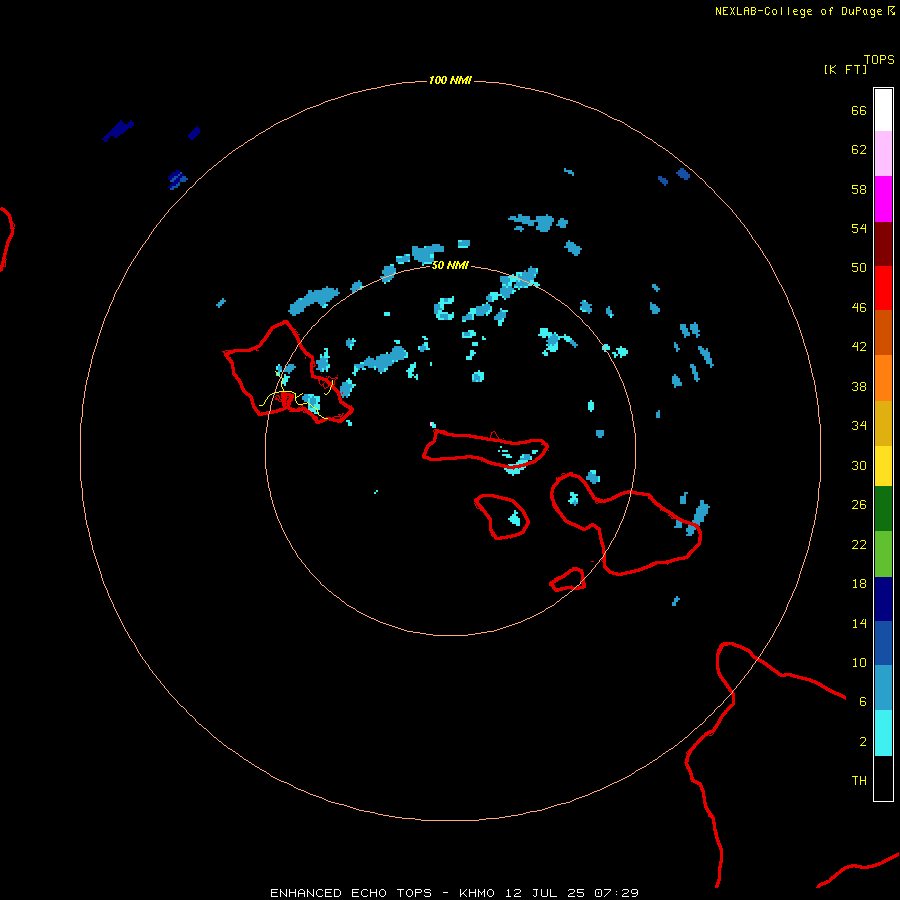Click the light green 26 kft swatch
The width and height of the screenshot is (900, 900).
[x=883, y=554]
